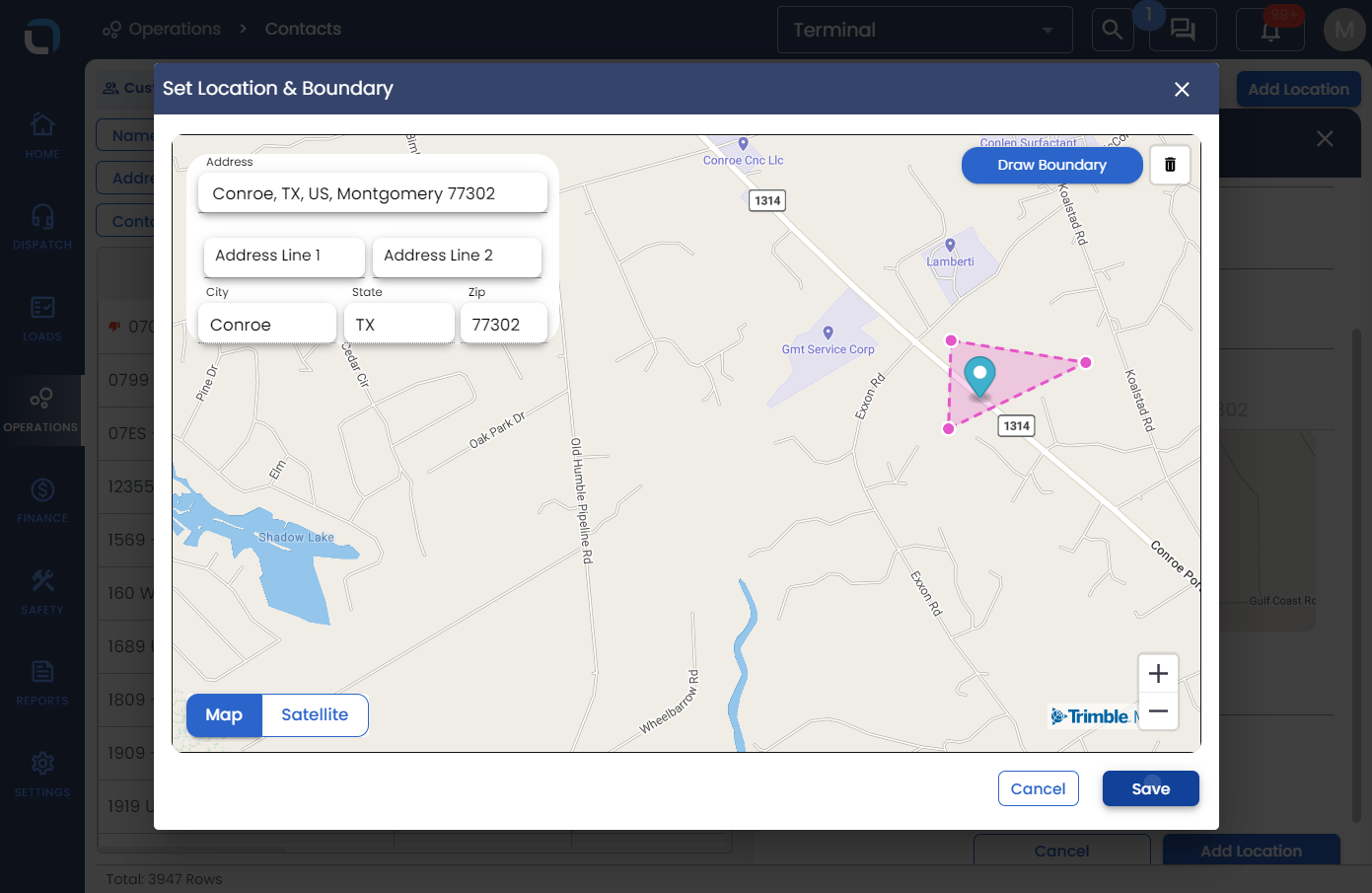Click Operations in the breadcrumb
1372x893 pixels.
tap(175, 29)
